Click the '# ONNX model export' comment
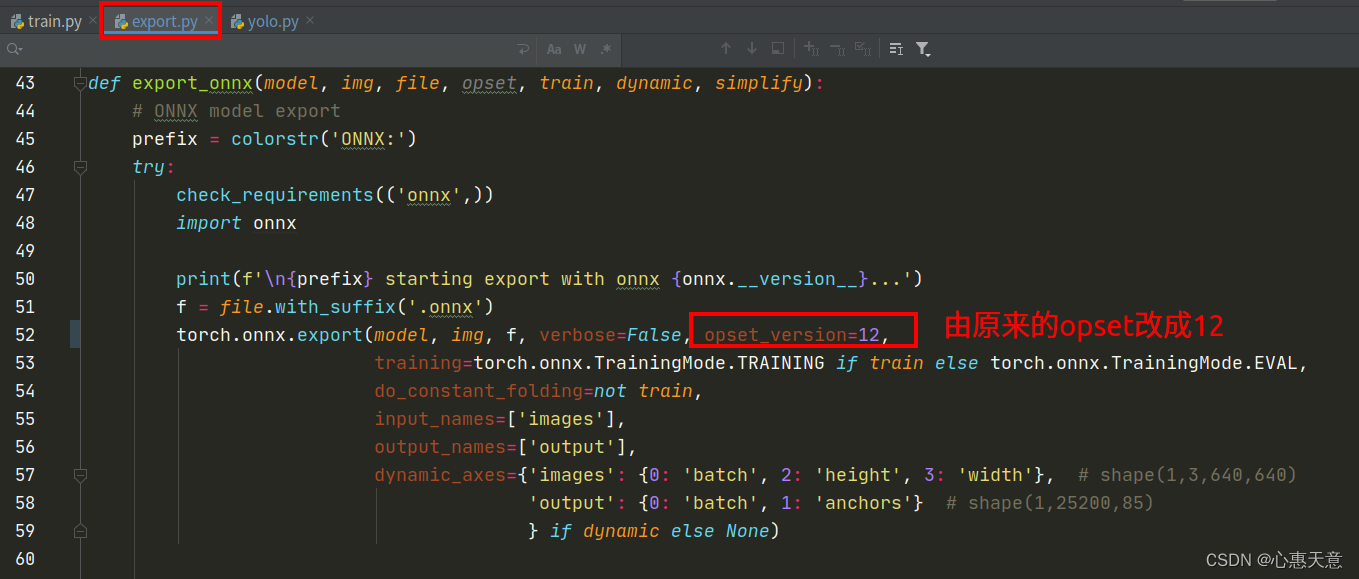1359x579 pixels. (x=236, y=111)
